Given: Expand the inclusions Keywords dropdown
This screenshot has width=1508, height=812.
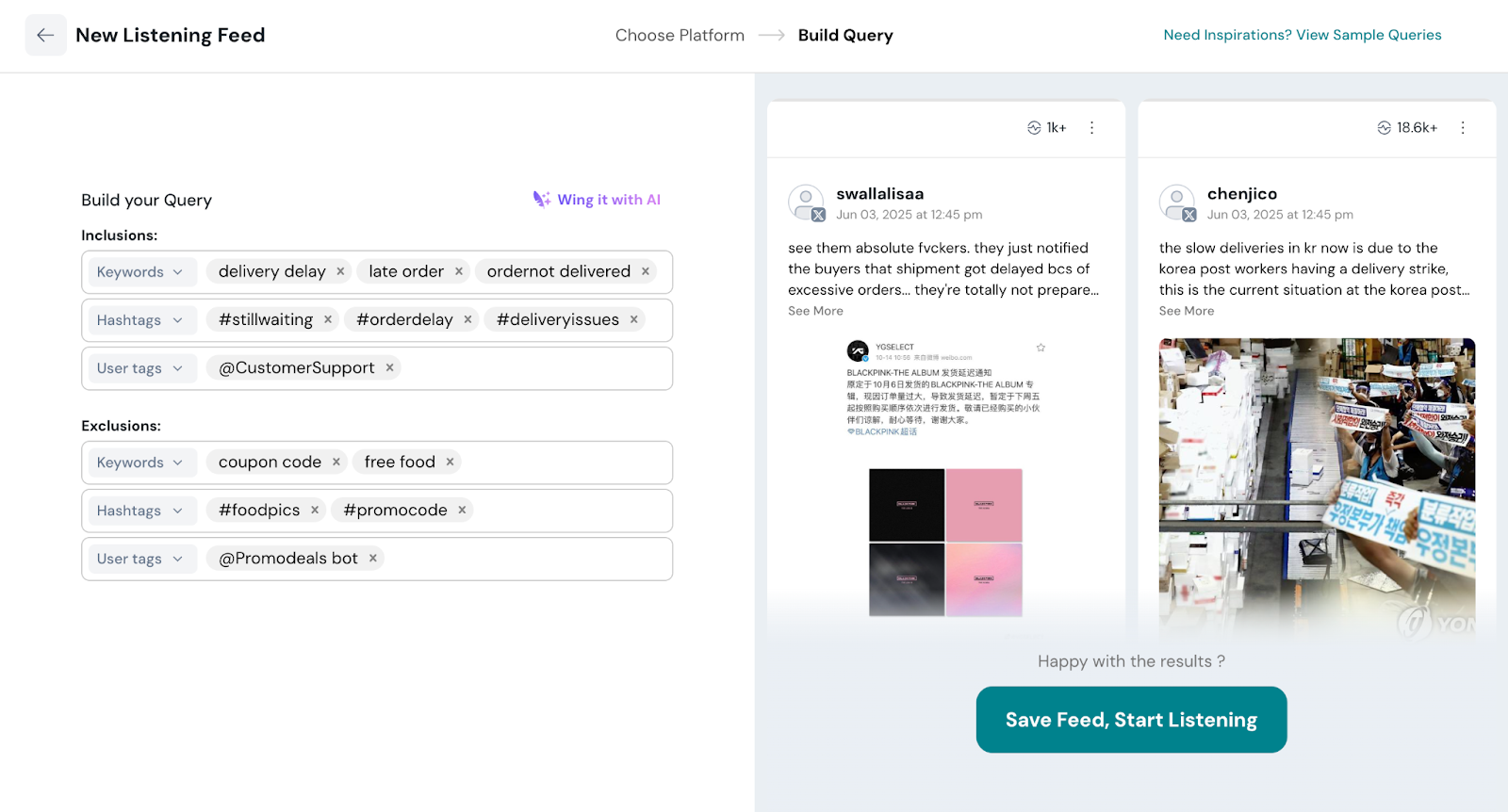Looking at the screenshot, I should (139, 272).
